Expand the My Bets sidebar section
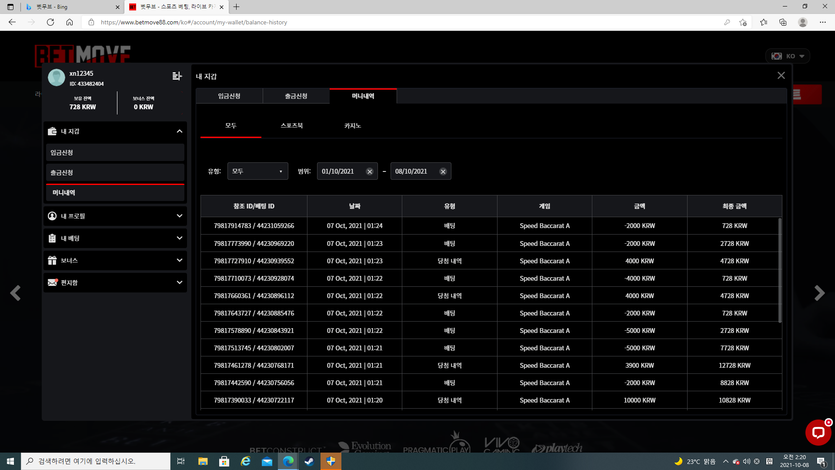The image size is (835, 470). (179, 238)
